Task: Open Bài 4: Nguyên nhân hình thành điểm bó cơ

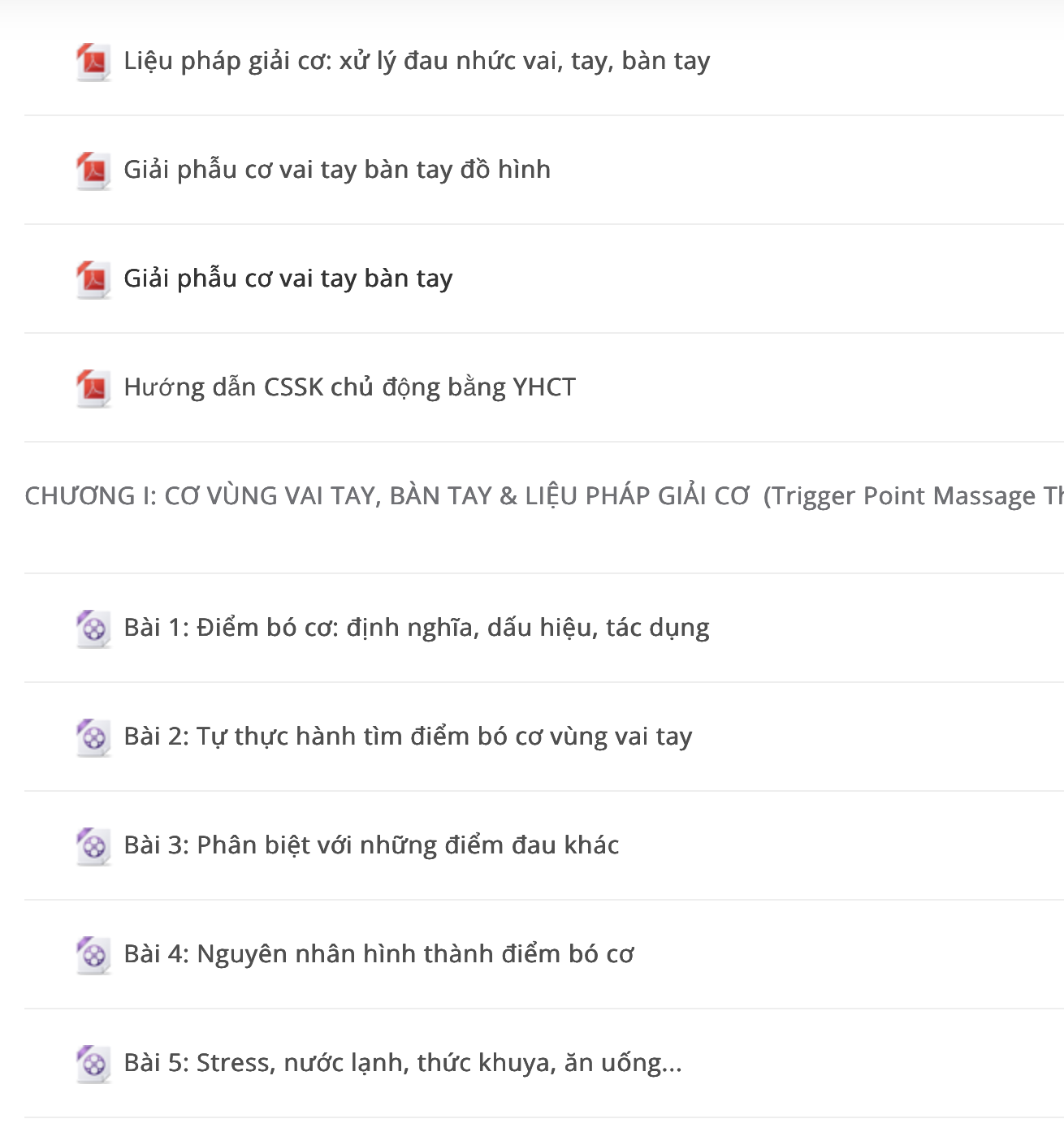Action: (378, 955)
